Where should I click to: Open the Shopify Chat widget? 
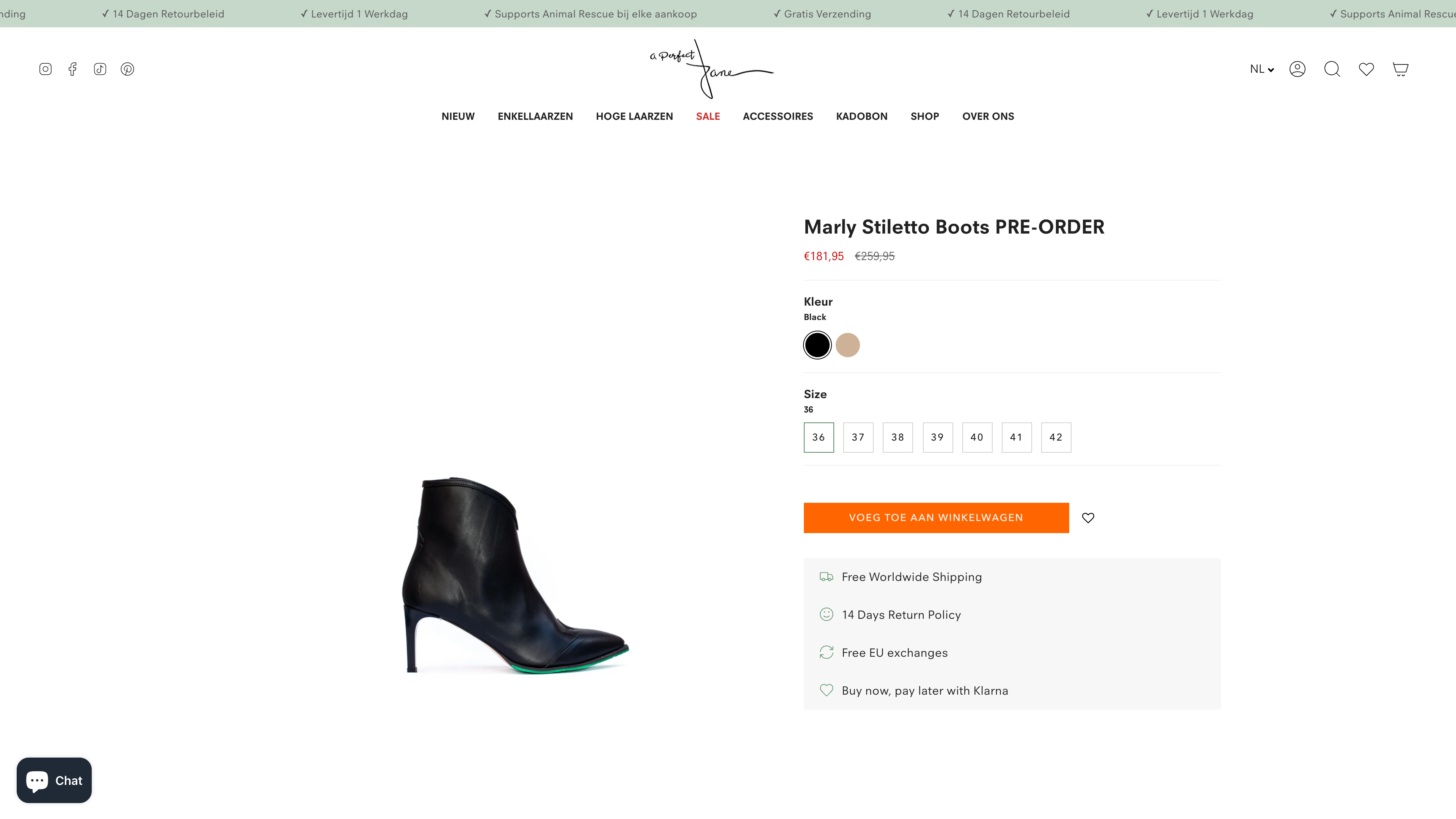[x=54, y=781]
